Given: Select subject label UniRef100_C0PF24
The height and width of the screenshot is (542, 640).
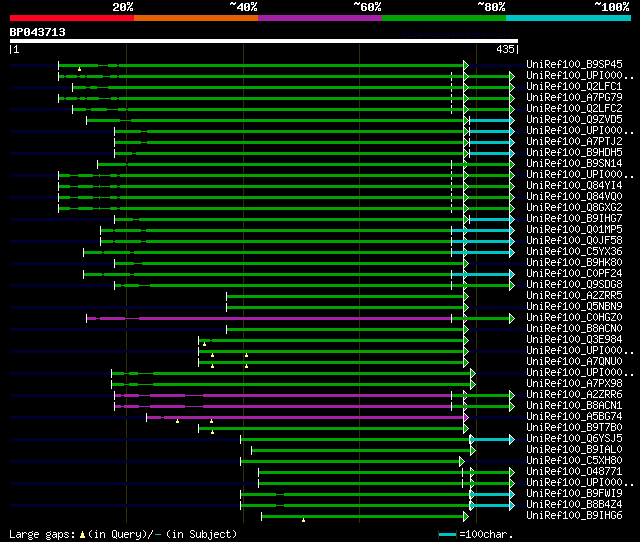Looking at the screenshot, I should pos(574,274).
